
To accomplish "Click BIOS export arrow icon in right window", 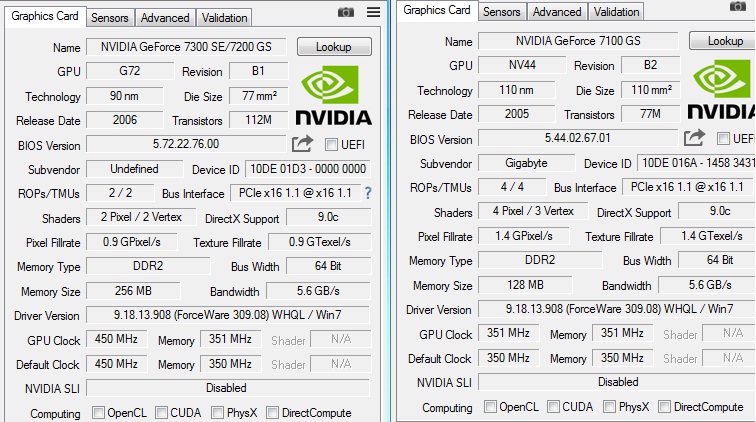I will (694, 137).
